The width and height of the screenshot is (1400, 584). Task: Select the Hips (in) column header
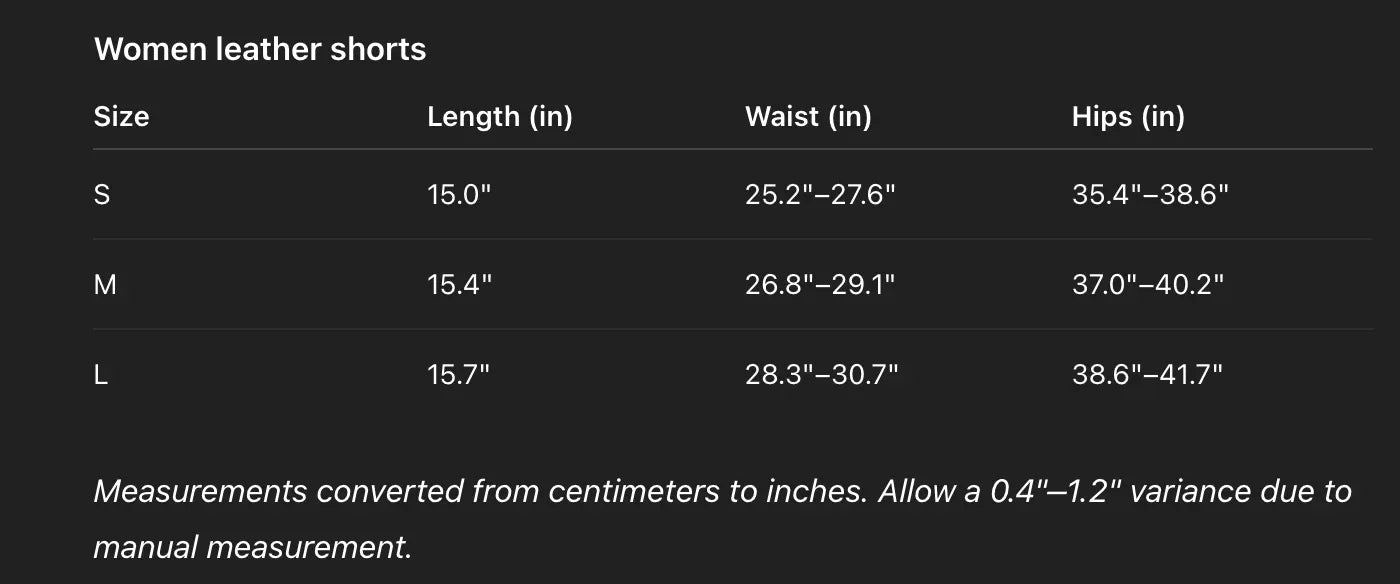[x=1128, y=116]
